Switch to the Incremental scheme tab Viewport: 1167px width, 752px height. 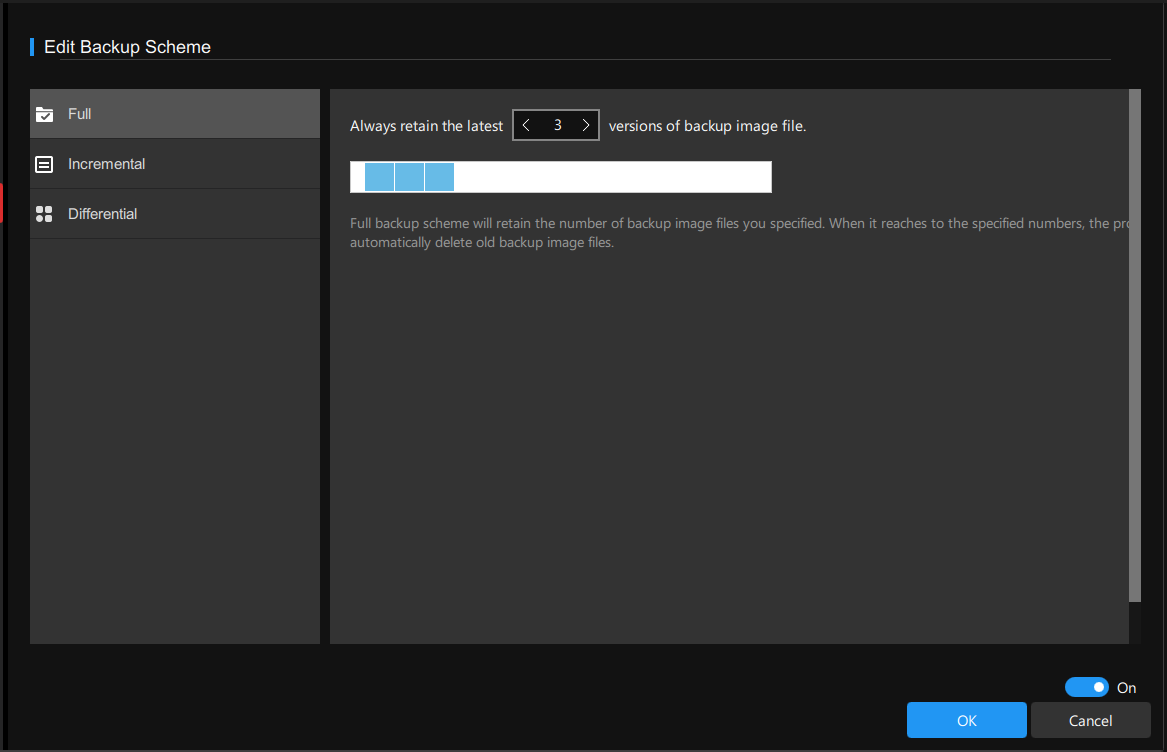coord(175,164)
